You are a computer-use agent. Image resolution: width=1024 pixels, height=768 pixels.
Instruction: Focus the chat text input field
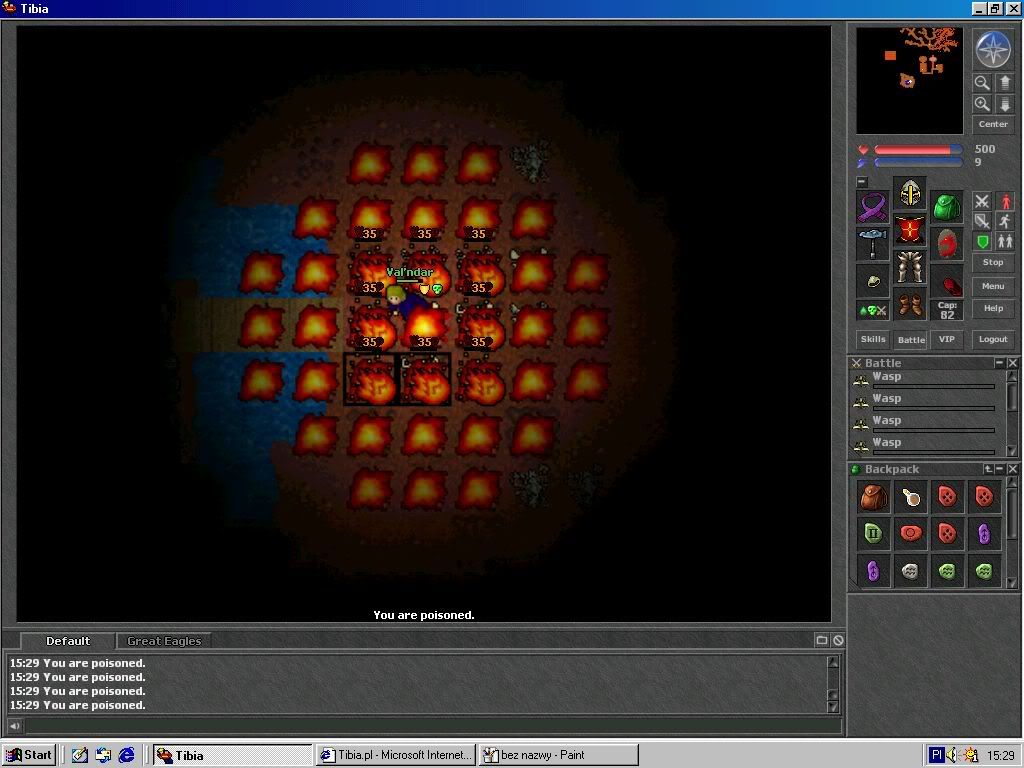(432, 726)
